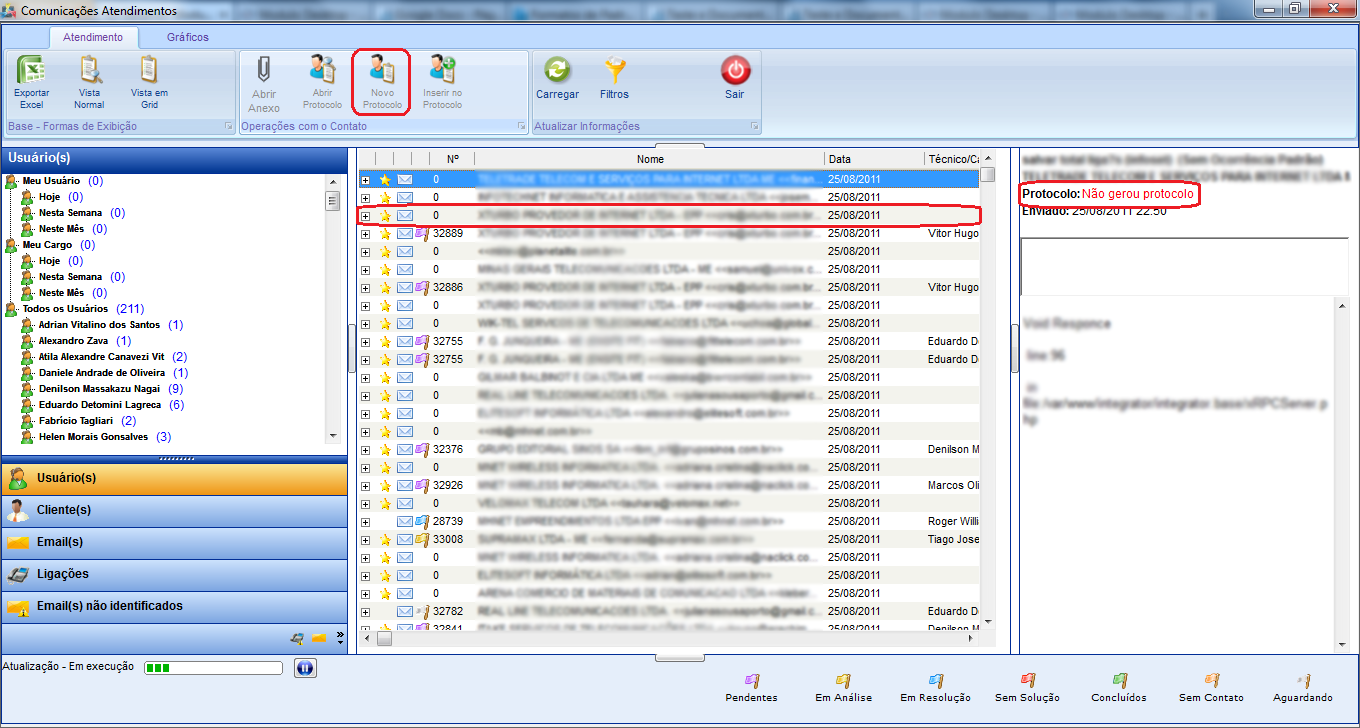The width and height of the screenshot is (1360, 728).
Task: Open Email(s) não identificados section
Action: [109, 606]
